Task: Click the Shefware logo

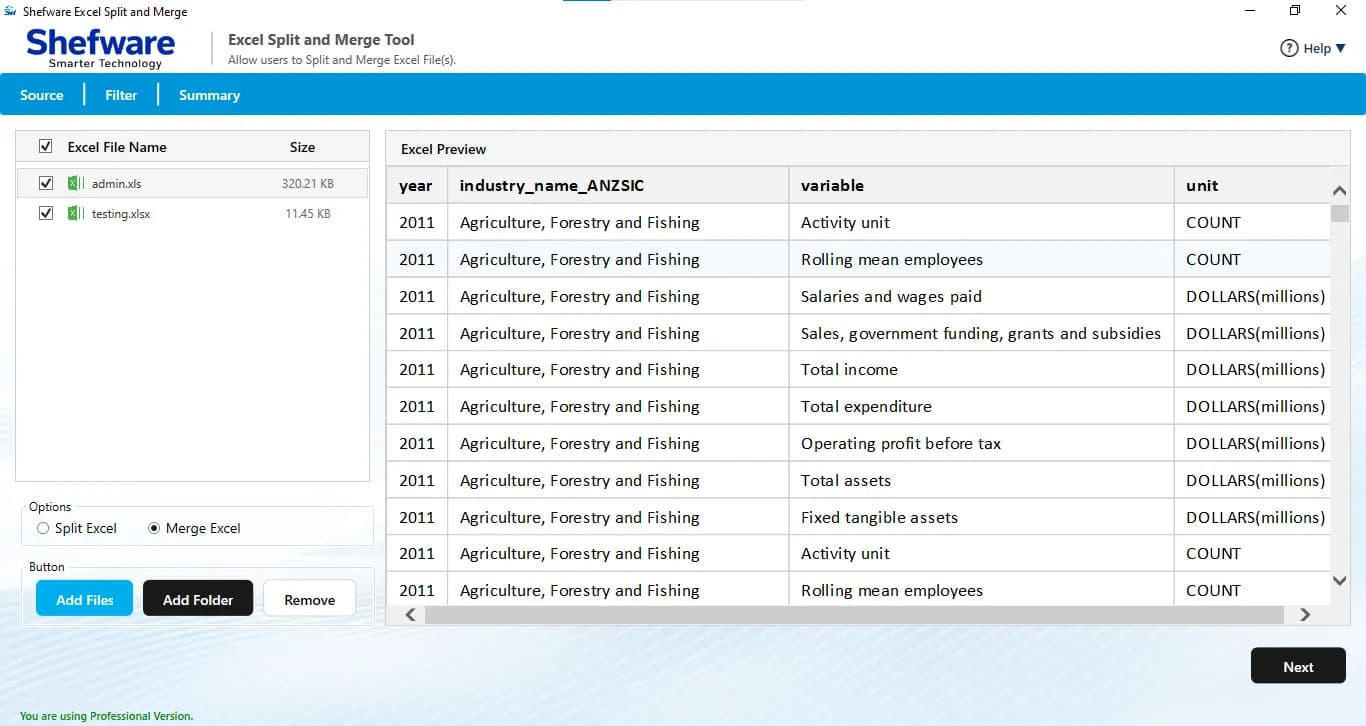Action: [100, 48]
